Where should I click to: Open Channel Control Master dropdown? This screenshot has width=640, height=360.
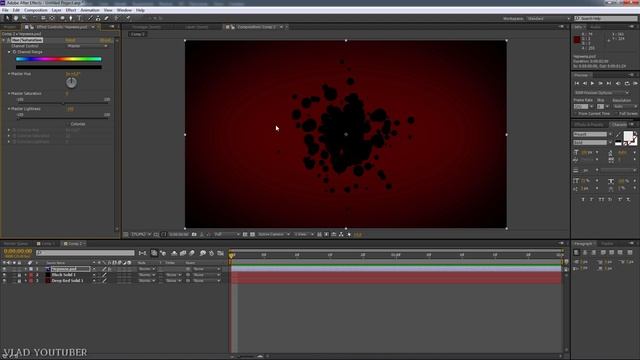(x=88, y=46)
